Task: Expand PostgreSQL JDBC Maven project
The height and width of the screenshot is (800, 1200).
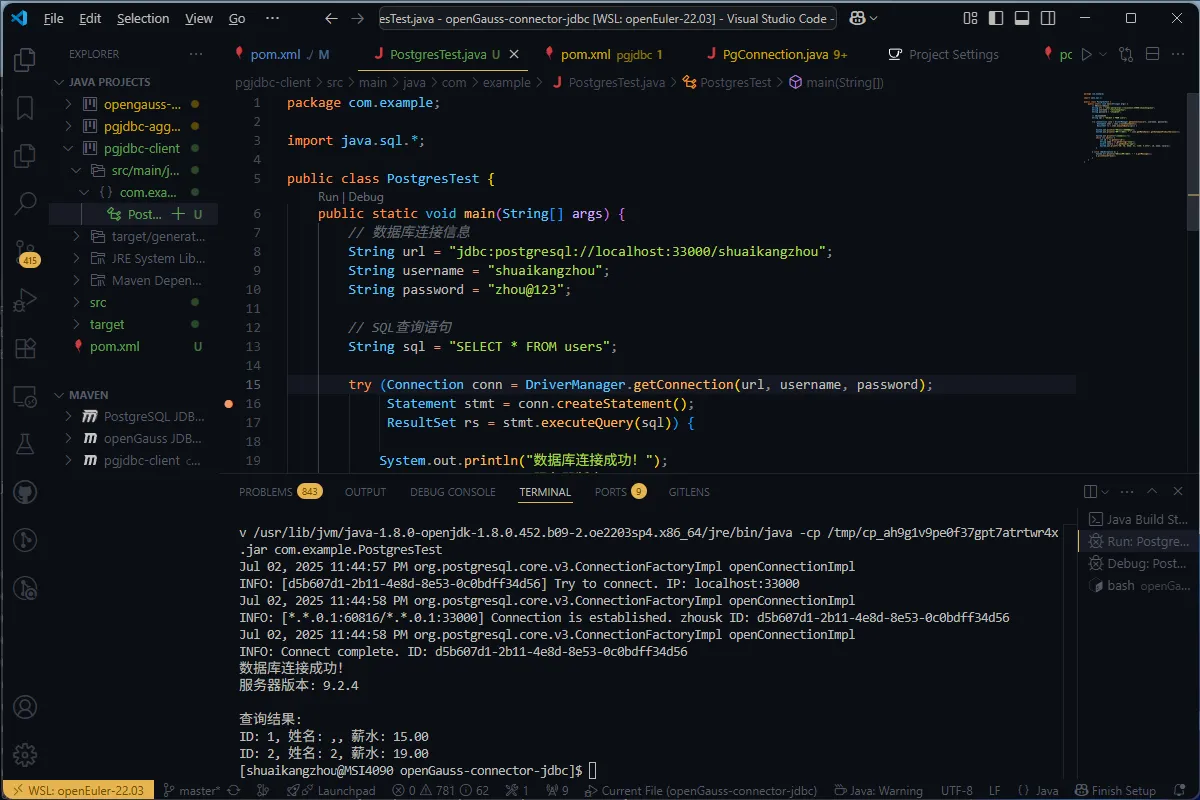Action: click(68, 416)
